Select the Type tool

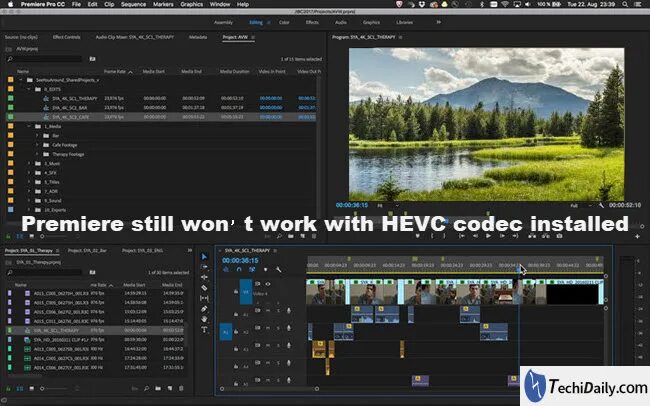point(204,330)
